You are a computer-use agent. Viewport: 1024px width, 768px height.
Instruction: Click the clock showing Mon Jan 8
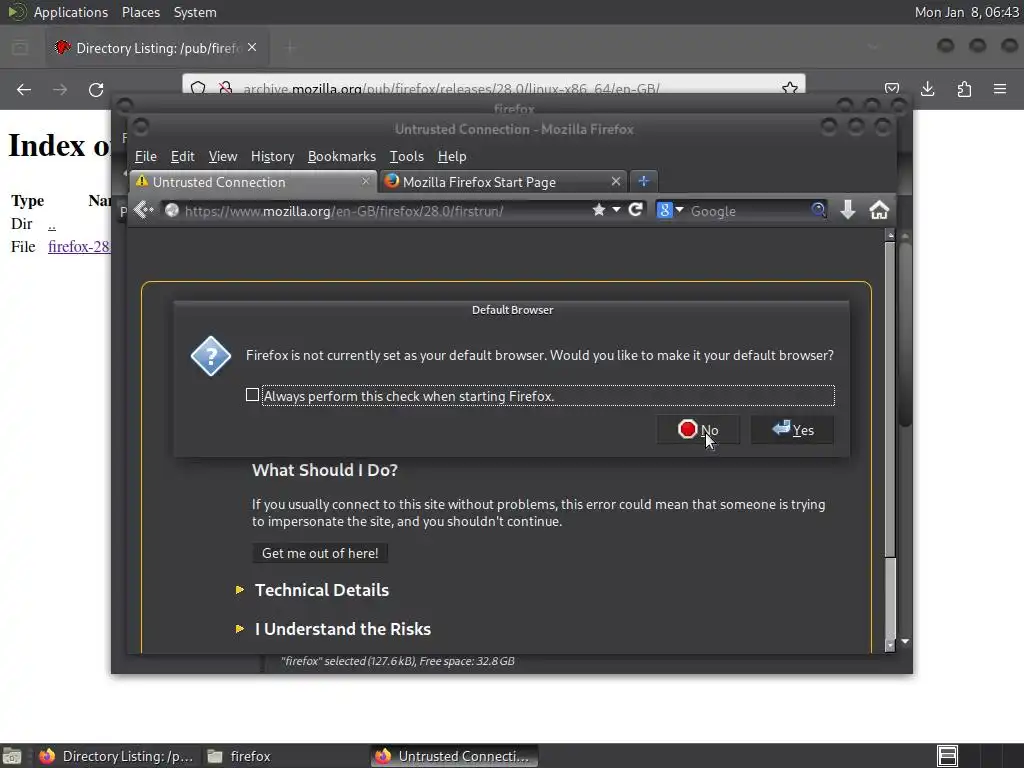click(x=967, y=12)
